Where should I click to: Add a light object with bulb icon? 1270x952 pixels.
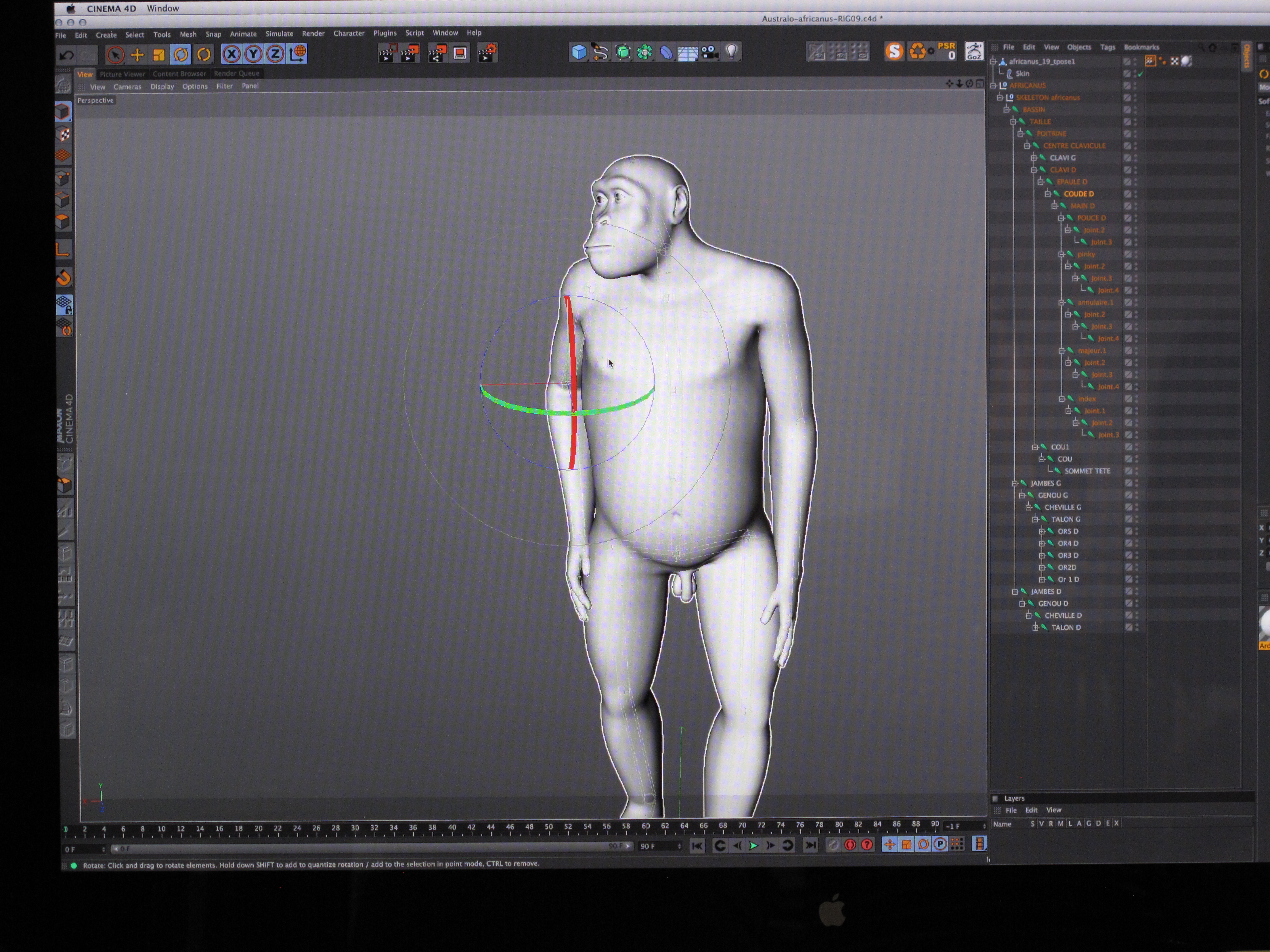731,52
